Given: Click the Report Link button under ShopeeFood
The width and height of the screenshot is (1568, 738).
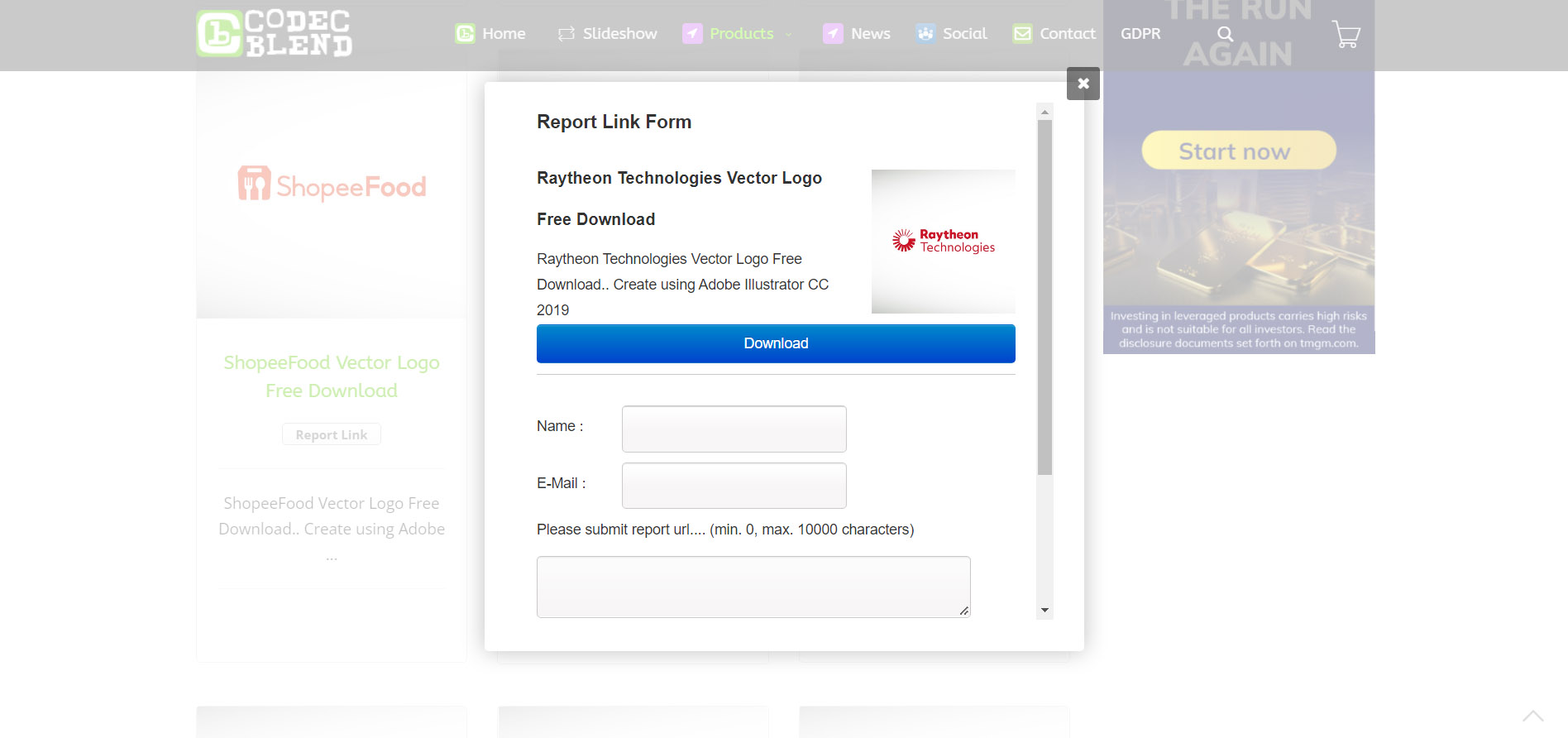Looking at the screenshot, I should pyautogui.click(x=331, y=434).
